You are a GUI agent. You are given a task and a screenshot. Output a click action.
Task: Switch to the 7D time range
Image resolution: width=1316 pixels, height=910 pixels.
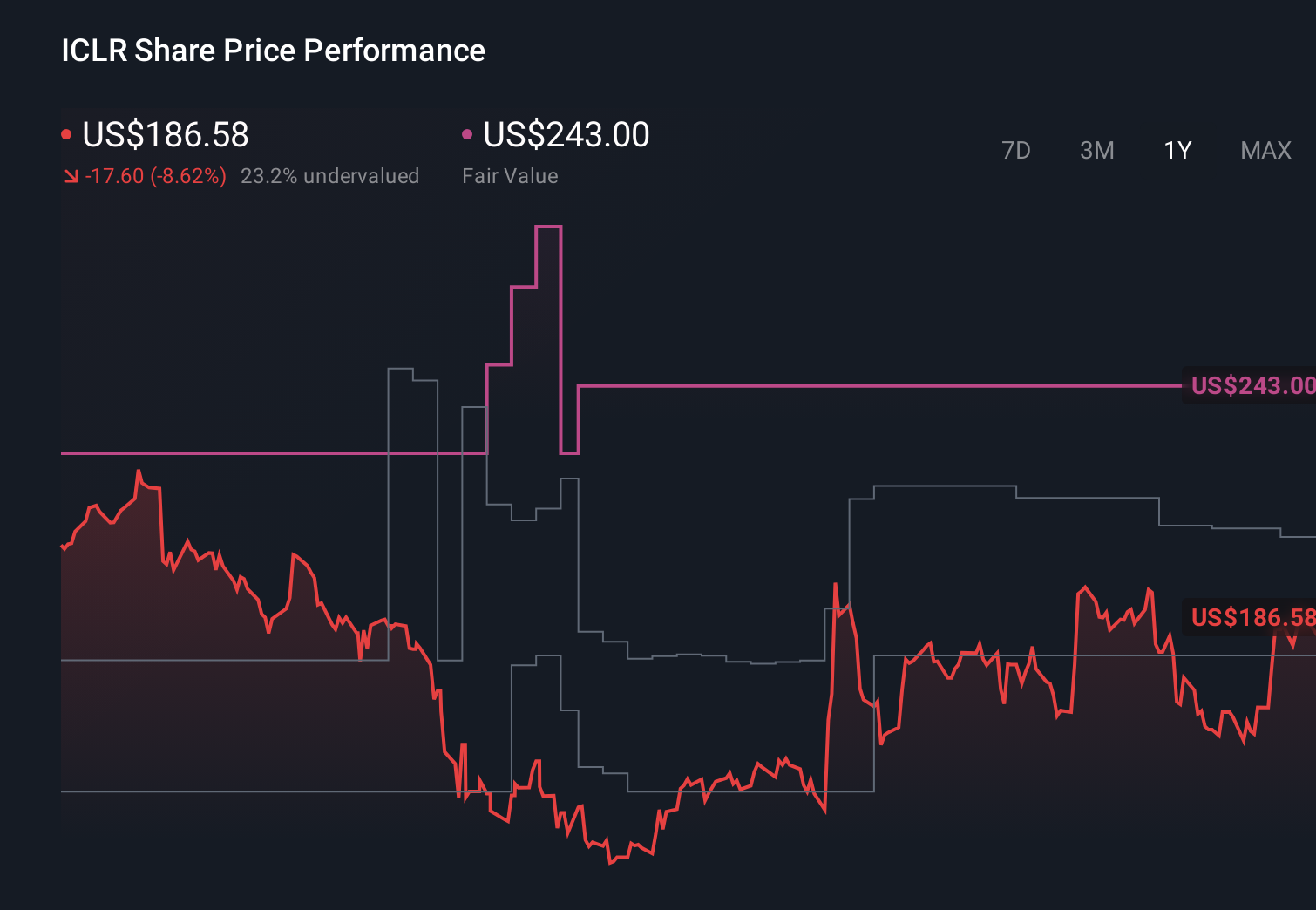point(1016,150)
